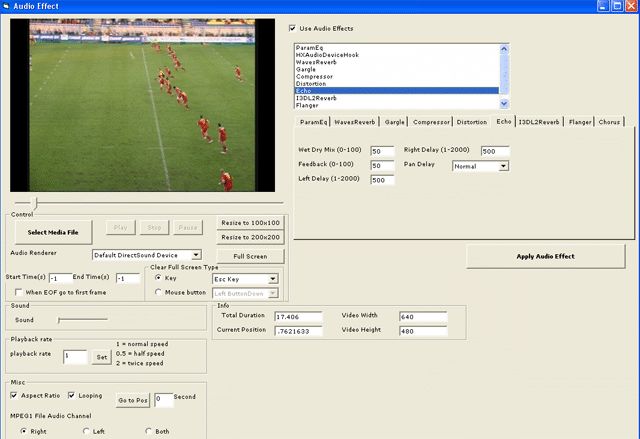
Task: Click the Right Delay input field
Action: (495, 151)
